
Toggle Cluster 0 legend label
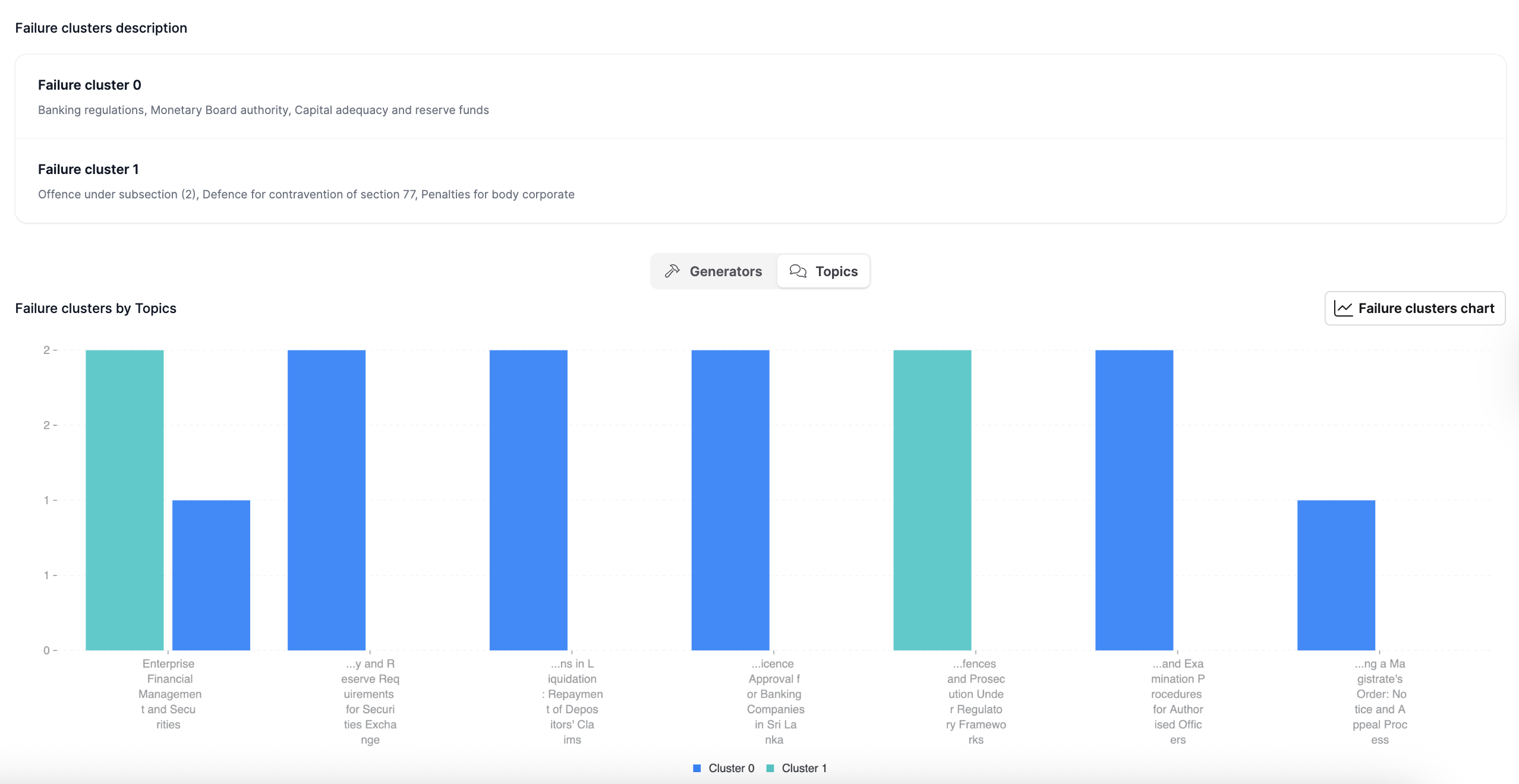pos(731,768)
